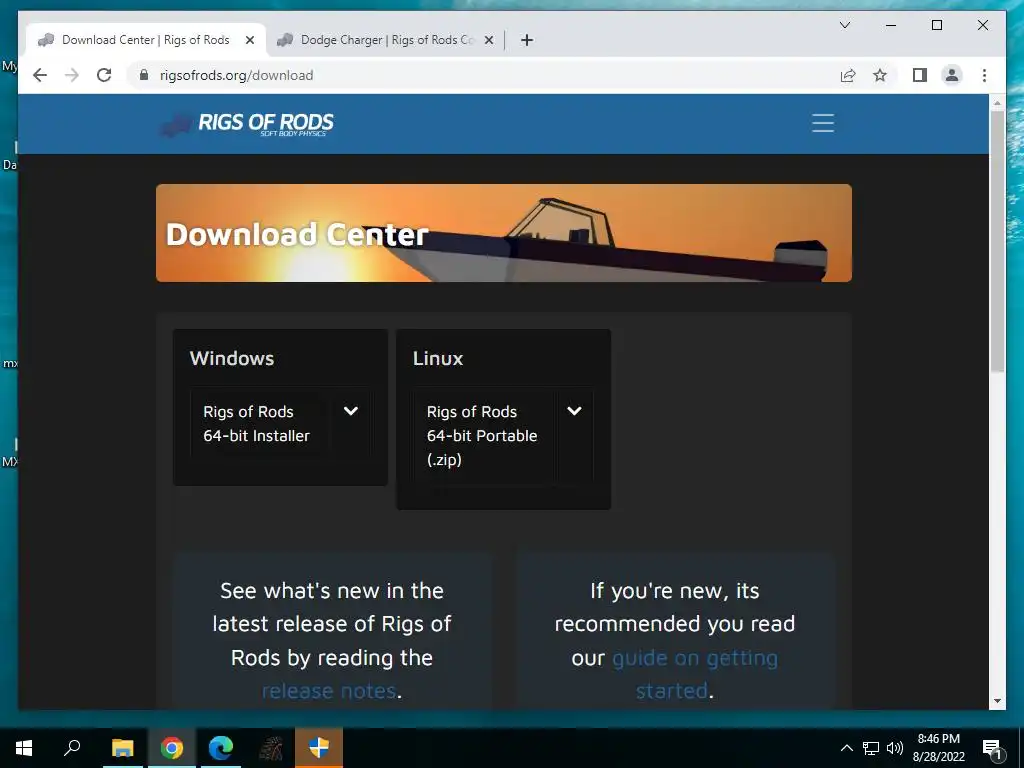The width and height of the screenshot is (1024, 768).
Task: Reload the rigsofrods.org page
Action: pyautogui.click(x=104, y=75)
